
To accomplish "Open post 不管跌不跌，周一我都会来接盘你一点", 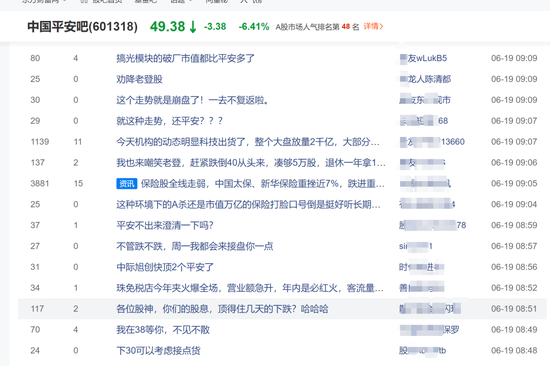I will coord(195,246).
